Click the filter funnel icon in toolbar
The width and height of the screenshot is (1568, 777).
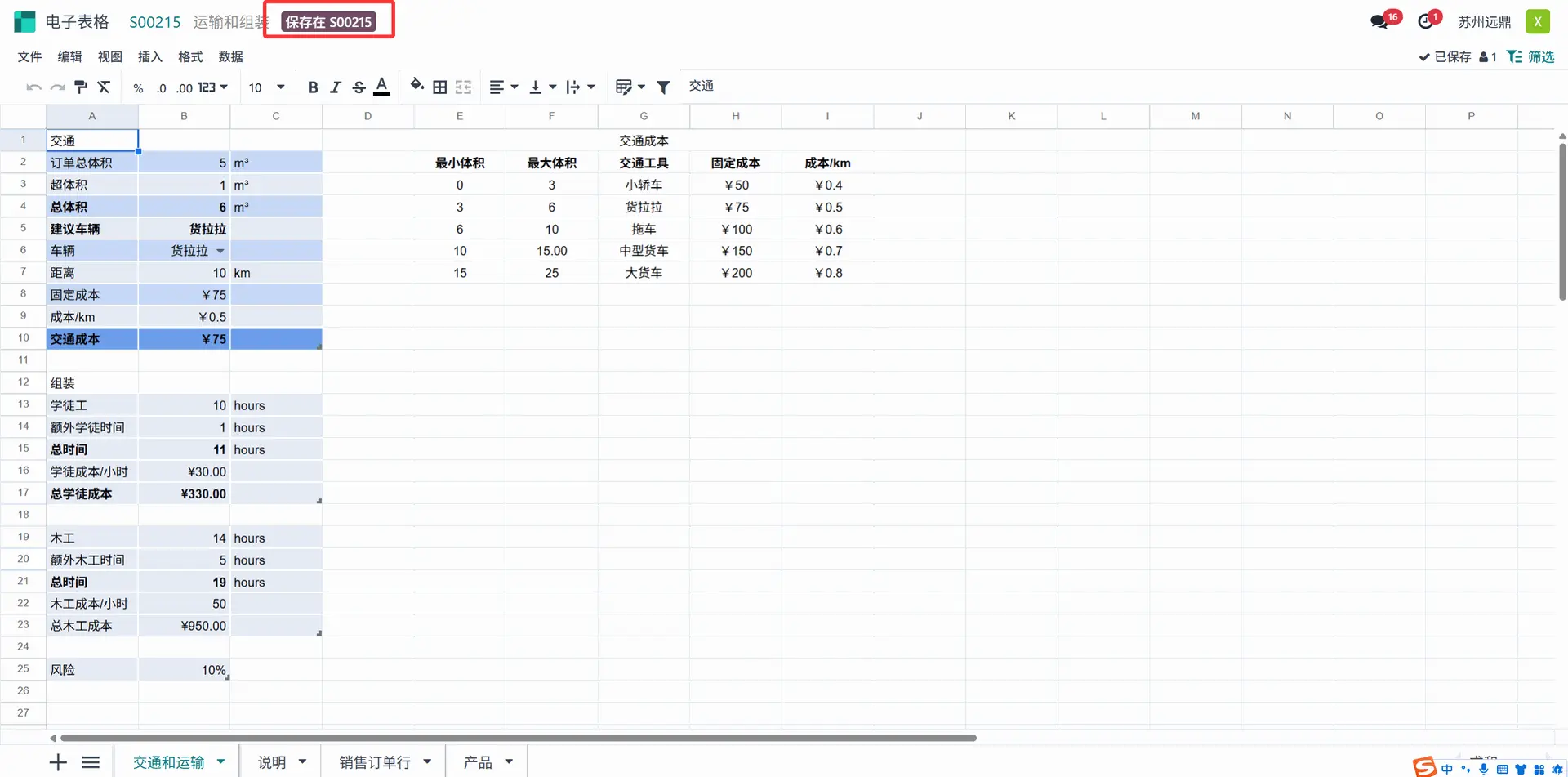[663, 87]
